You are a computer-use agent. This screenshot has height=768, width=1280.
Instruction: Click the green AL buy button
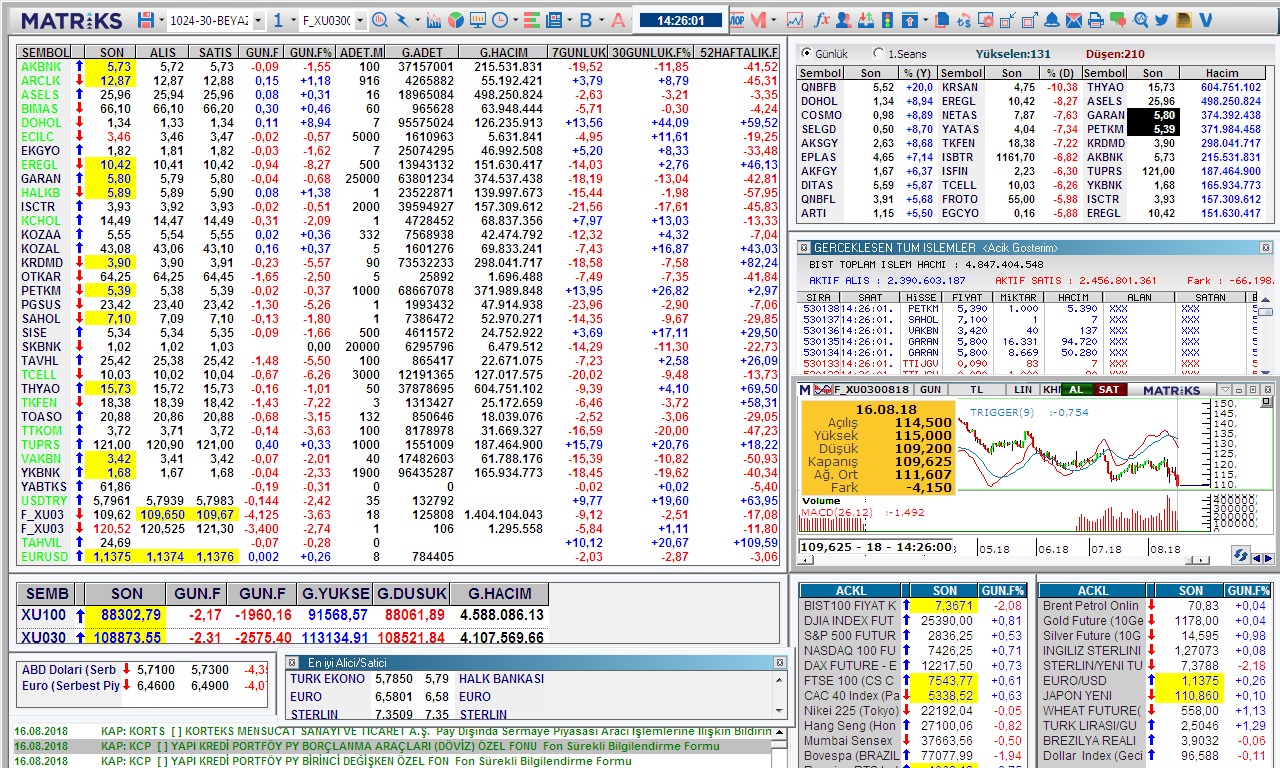pyautogui.click(x=1077, y=389)
